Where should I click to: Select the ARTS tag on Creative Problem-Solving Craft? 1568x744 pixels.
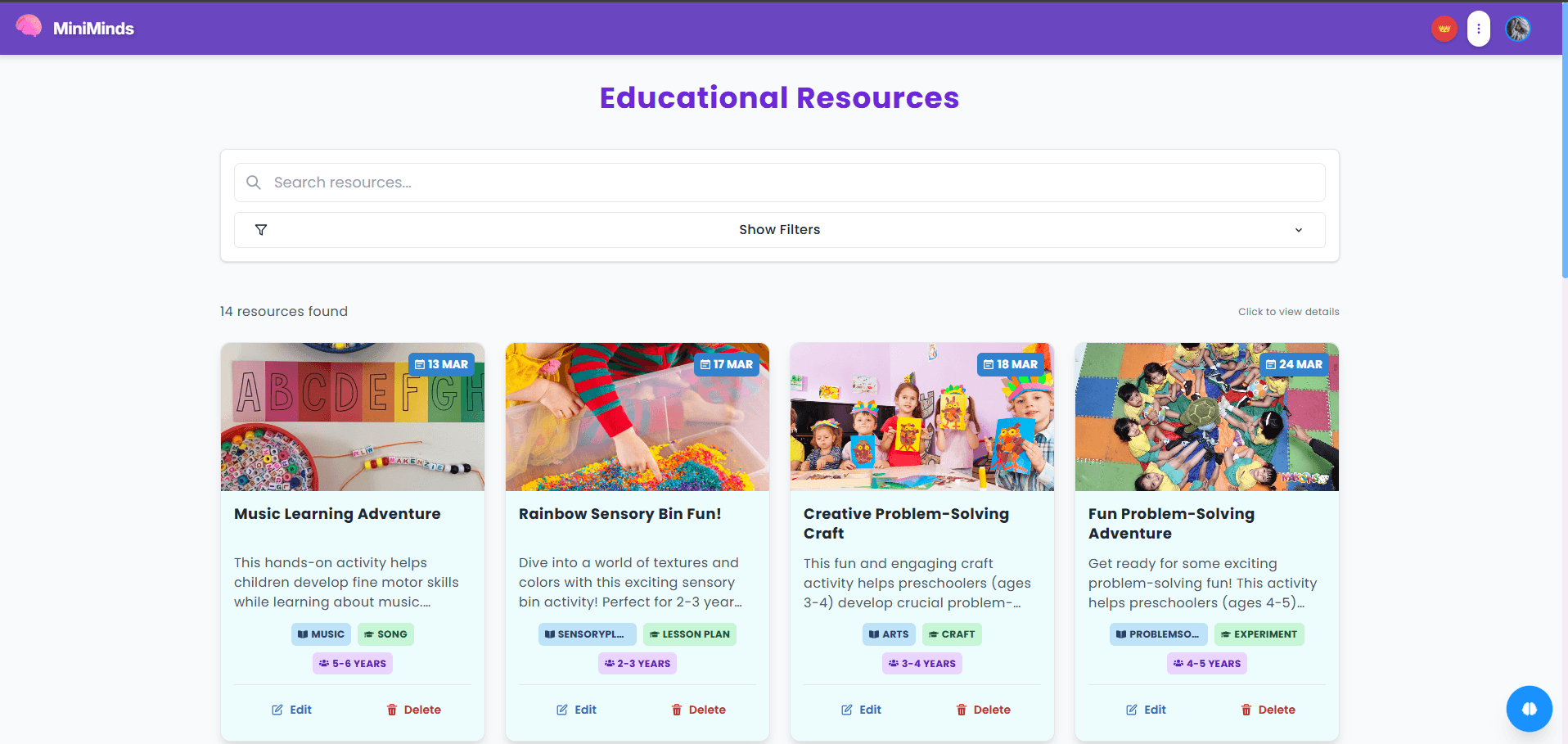[x=889, y=634]
